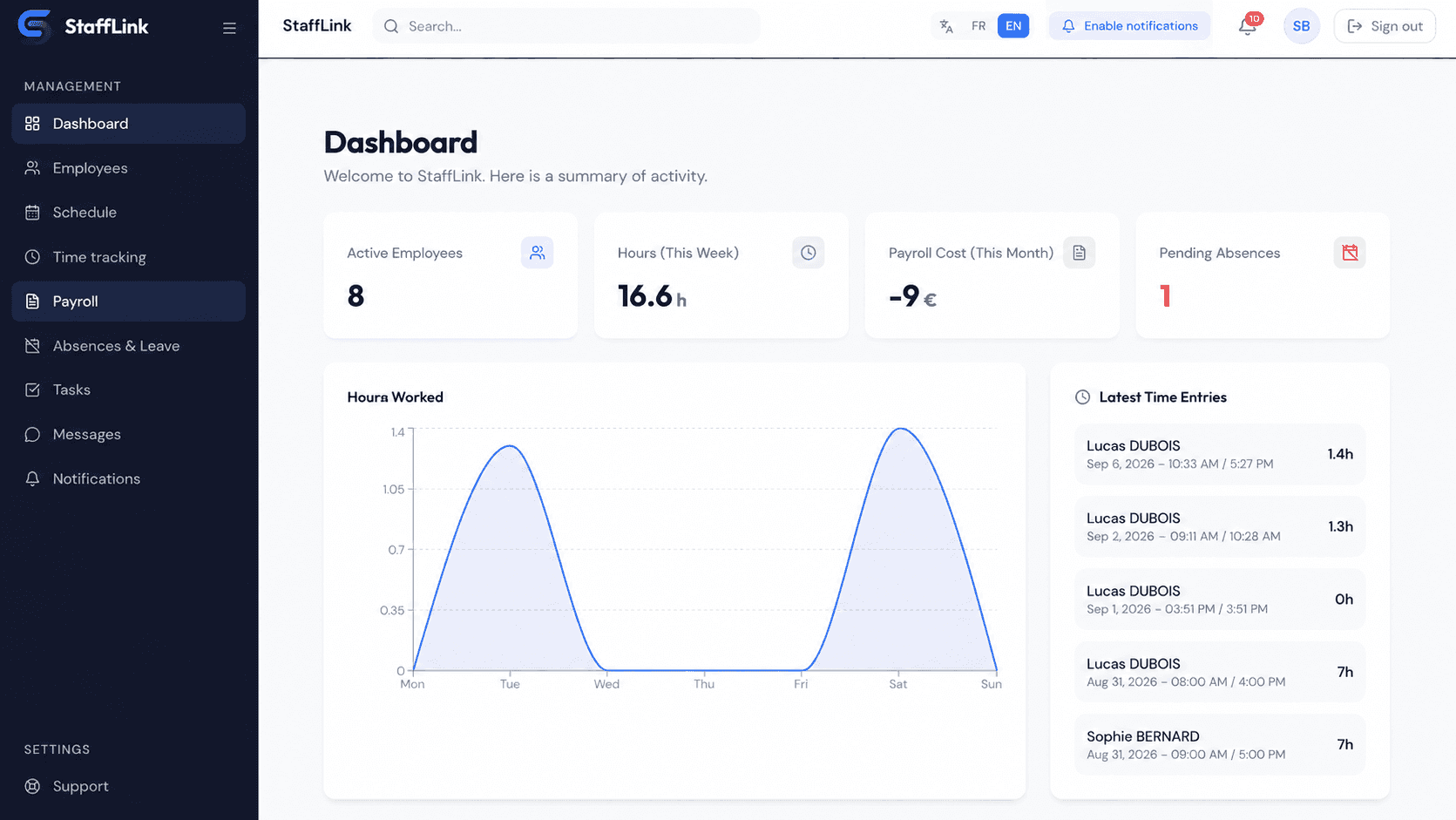Open the Schedule page
The image size is (1456, 820).
pyautogui.click(x=129, y=213)
